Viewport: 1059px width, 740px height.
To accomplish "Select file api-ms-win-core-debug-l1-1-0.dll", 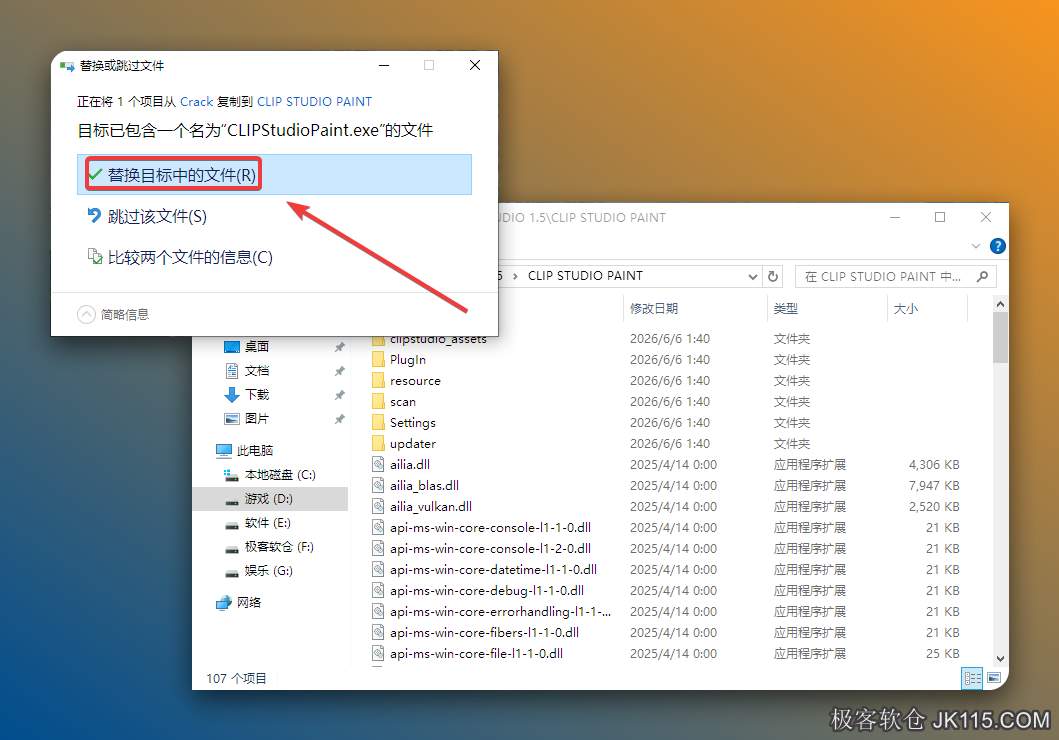I will coord(487,590).
